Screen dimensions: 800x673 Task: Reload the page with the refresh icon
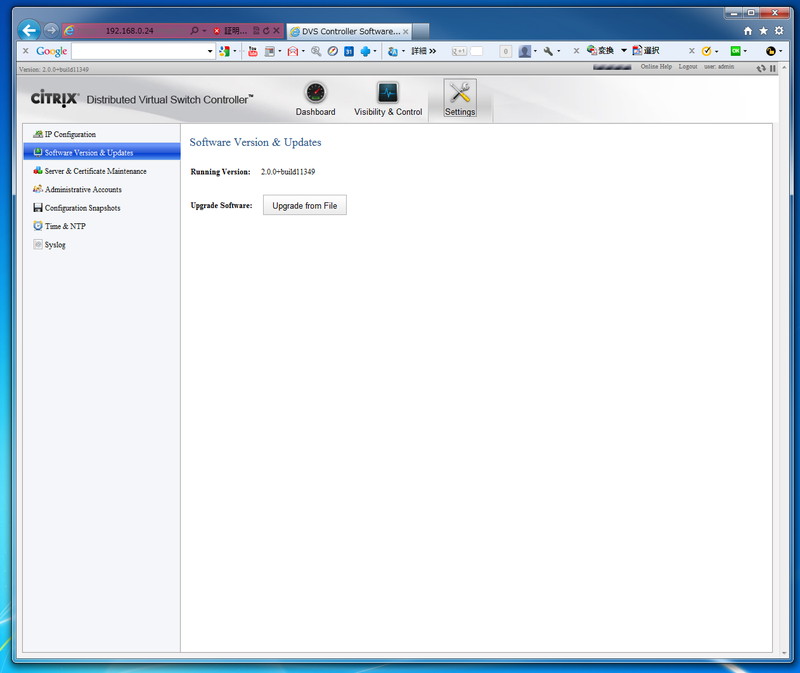tap(266, 31)
